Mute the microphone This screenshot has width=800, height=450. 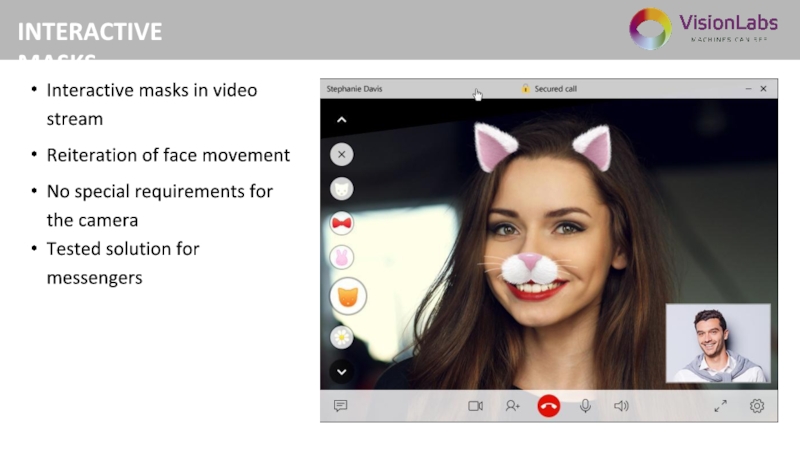pos(585,406)
